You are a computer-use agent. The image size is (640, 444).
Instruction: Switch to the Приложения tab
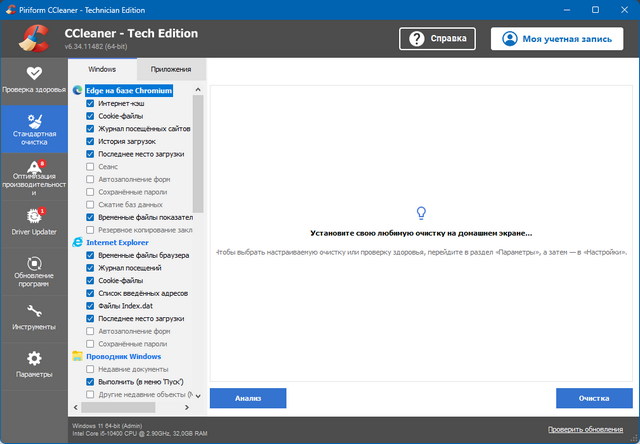pos(171,70)
